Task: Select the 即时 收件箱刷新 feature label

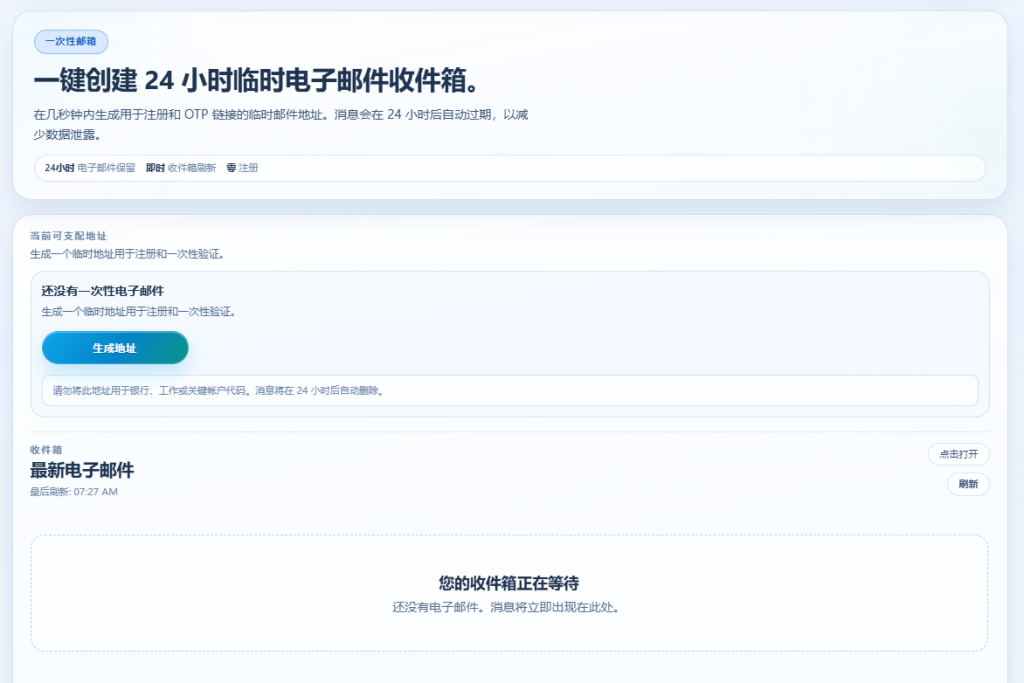Action: tap(180, 168)
